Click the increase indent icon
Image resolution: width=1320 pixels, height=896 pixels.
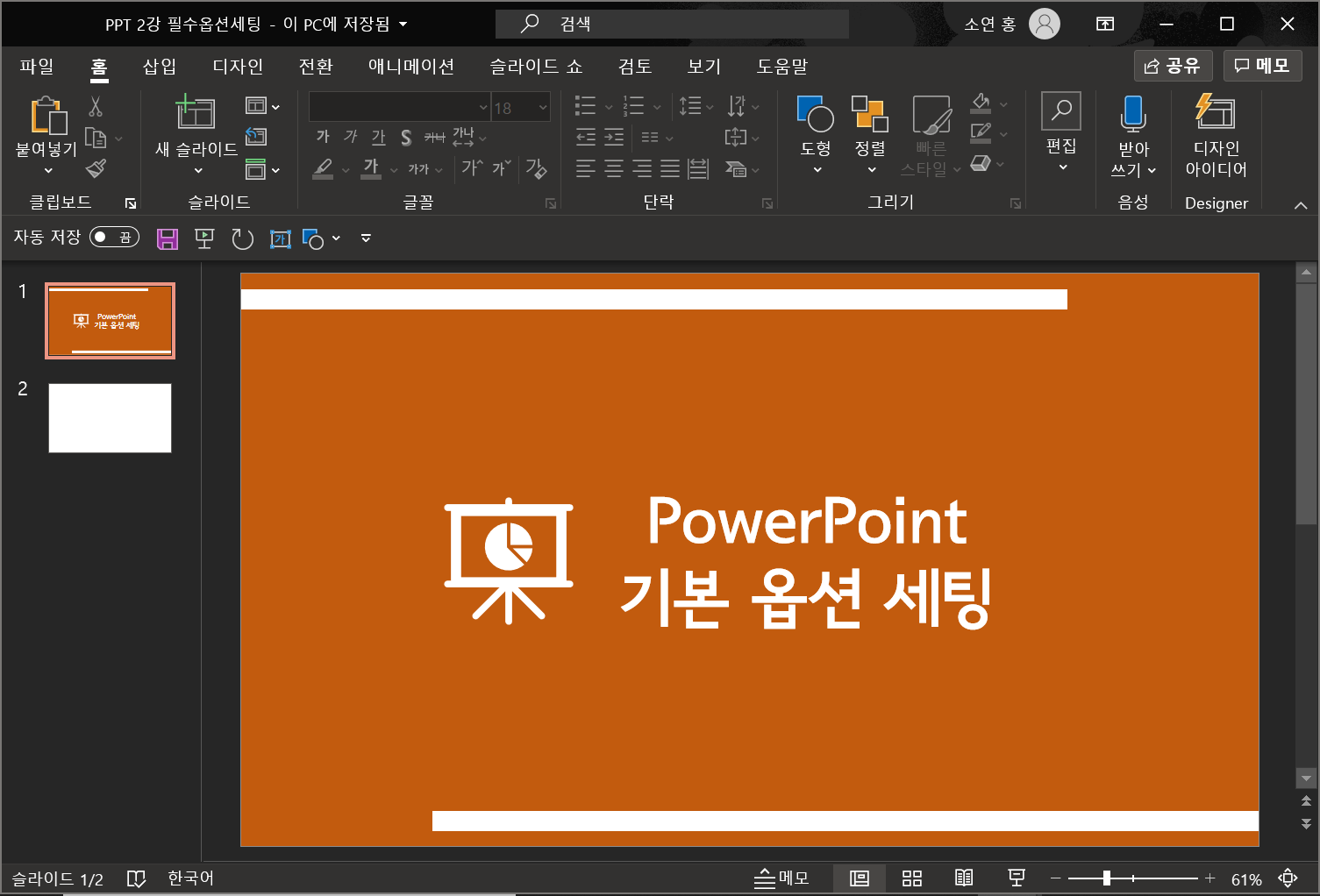614,138
